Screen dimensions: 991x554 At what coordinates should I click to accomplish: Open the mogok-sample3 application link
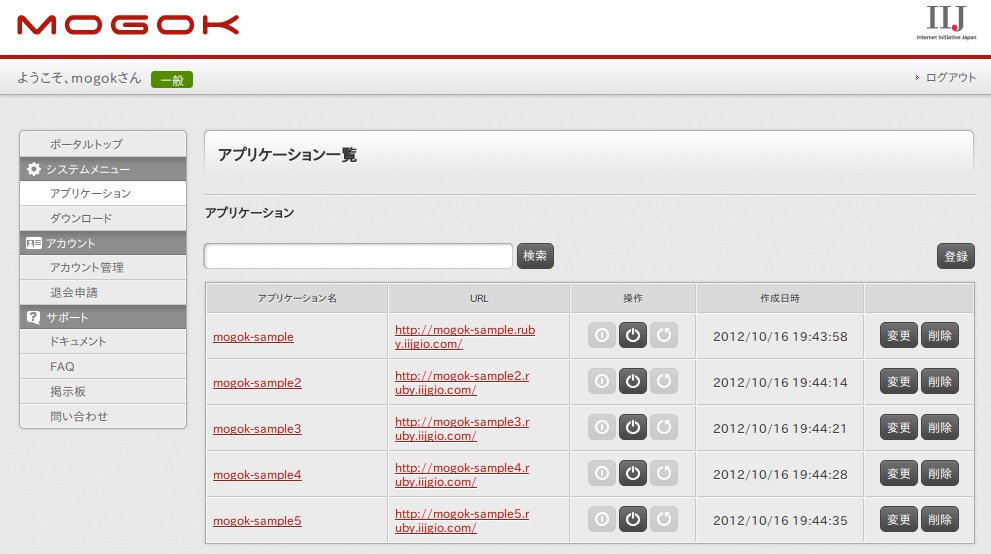click(257, 429)
